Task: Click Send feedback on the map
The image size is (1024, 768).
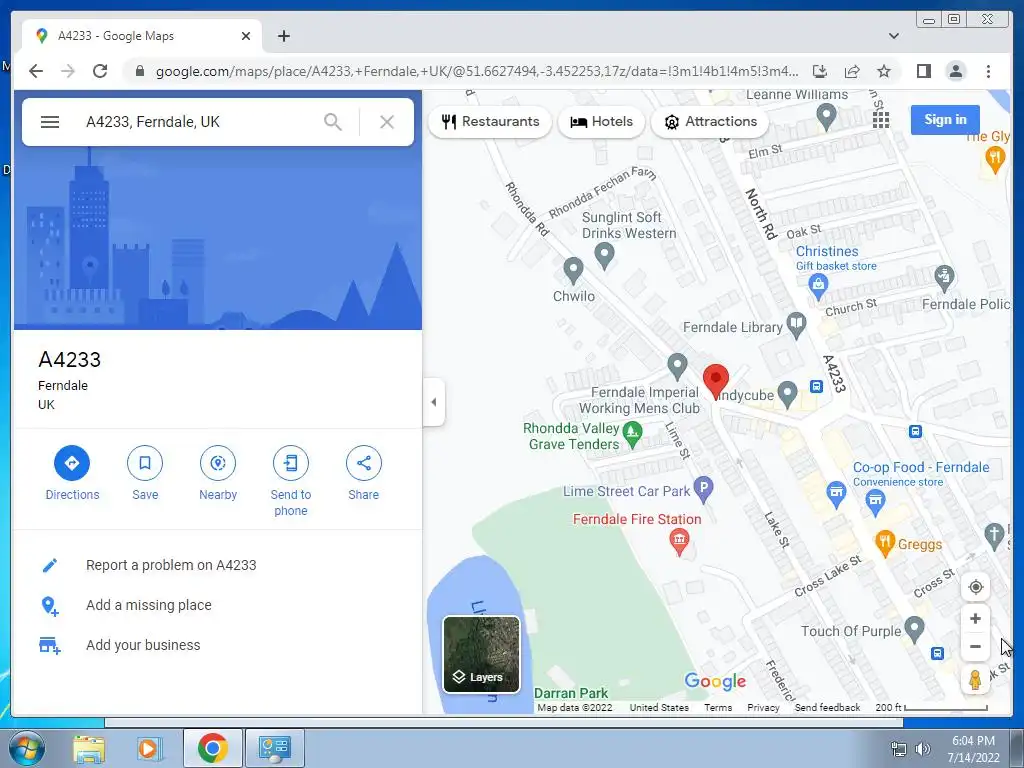Action: click(x=827, y=707)
